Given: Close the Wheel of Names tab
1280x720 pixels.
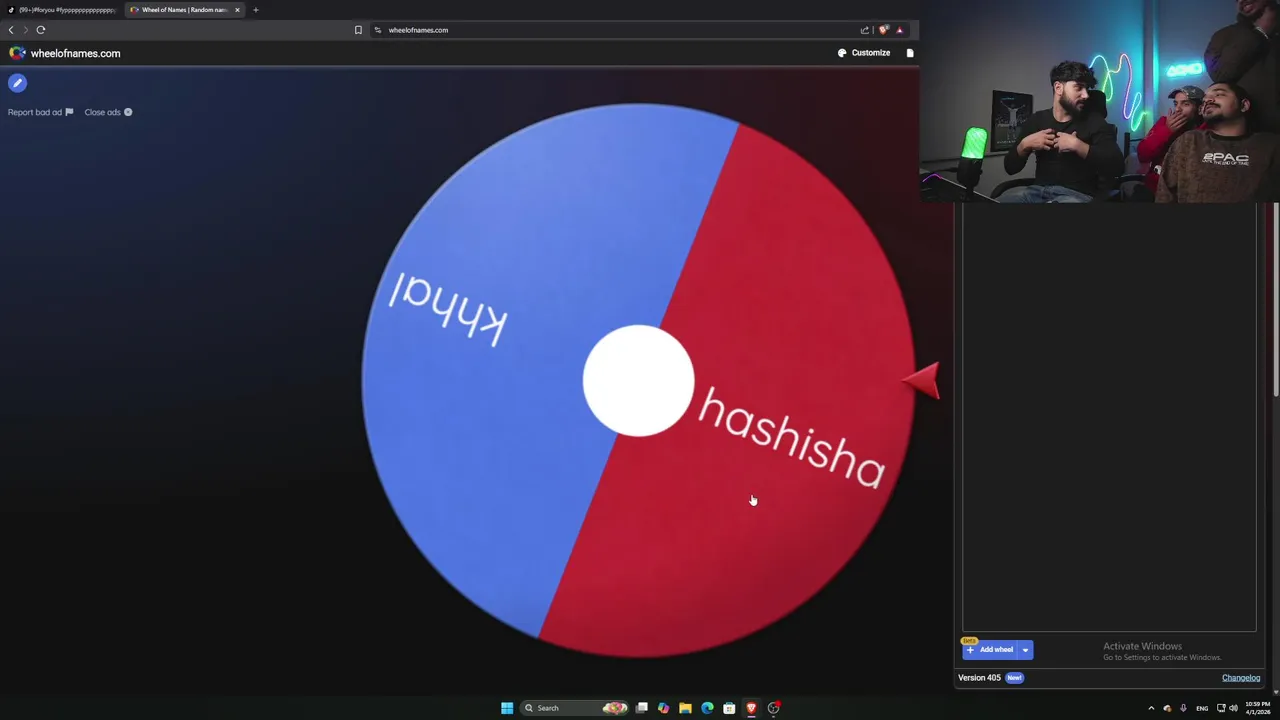Looking at the screenshot, I should tap(237, 10).
